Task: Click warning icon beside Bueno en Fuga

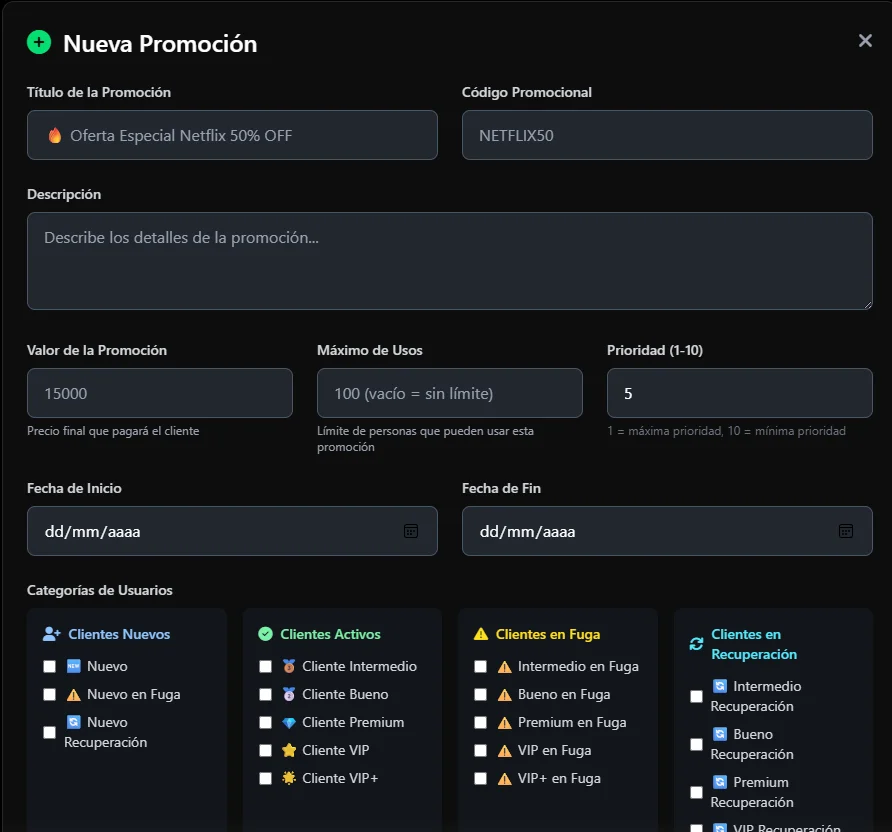Action: click(505, 694)
